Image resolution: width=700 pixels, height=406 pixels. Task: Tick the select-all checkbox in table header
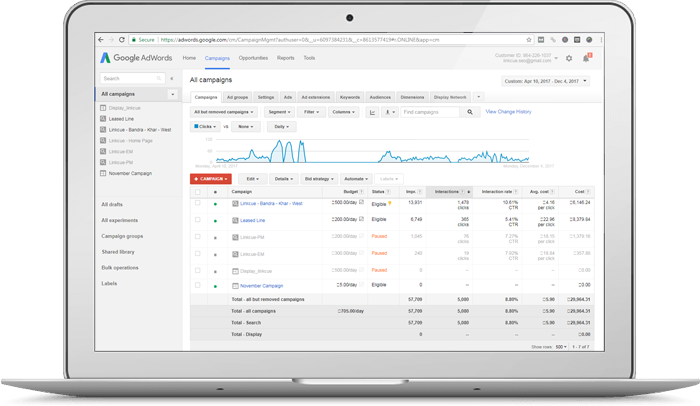(198, 192)
